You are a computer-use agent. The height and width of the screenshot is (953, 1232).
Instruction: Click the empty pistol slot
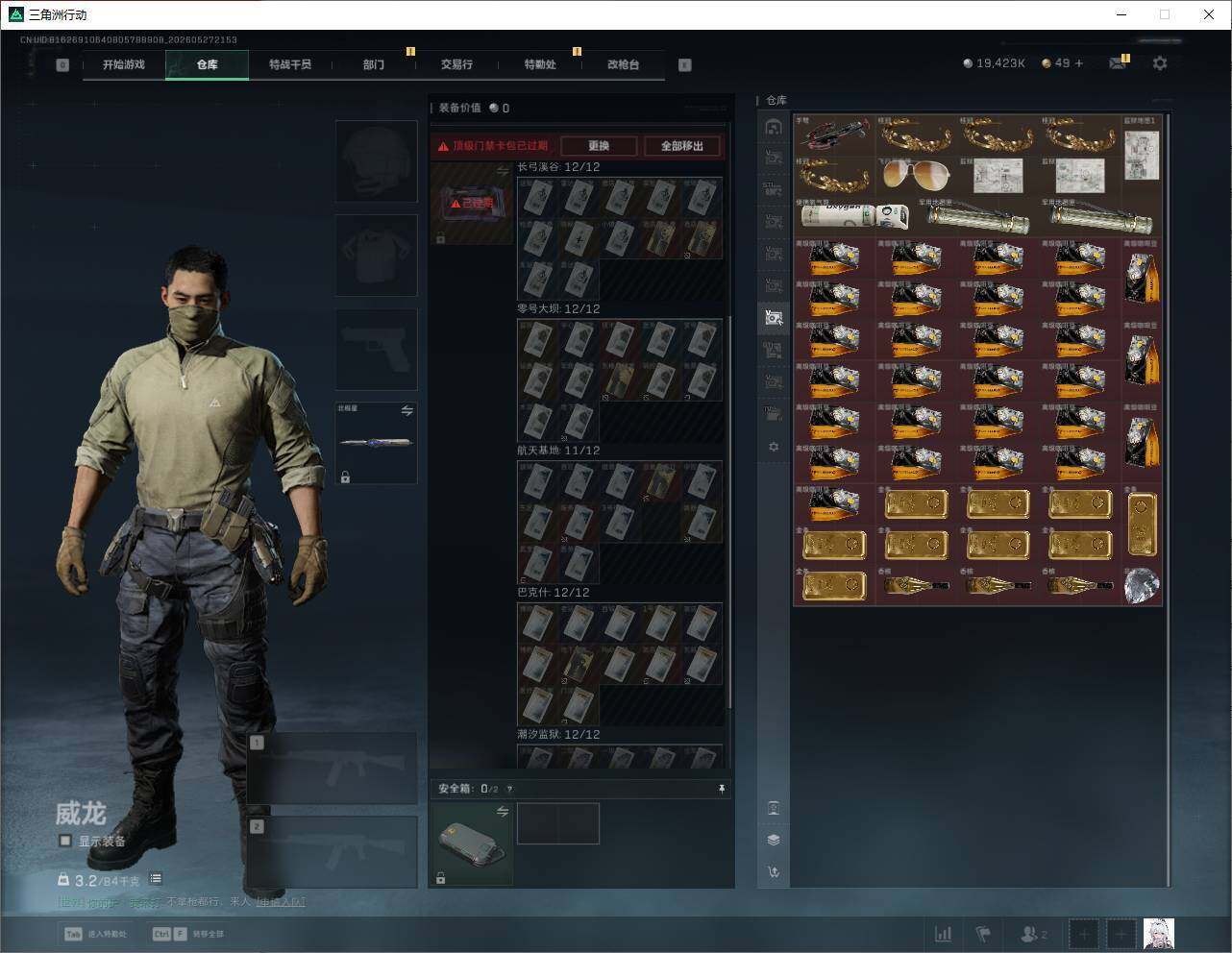coord(376,349)
